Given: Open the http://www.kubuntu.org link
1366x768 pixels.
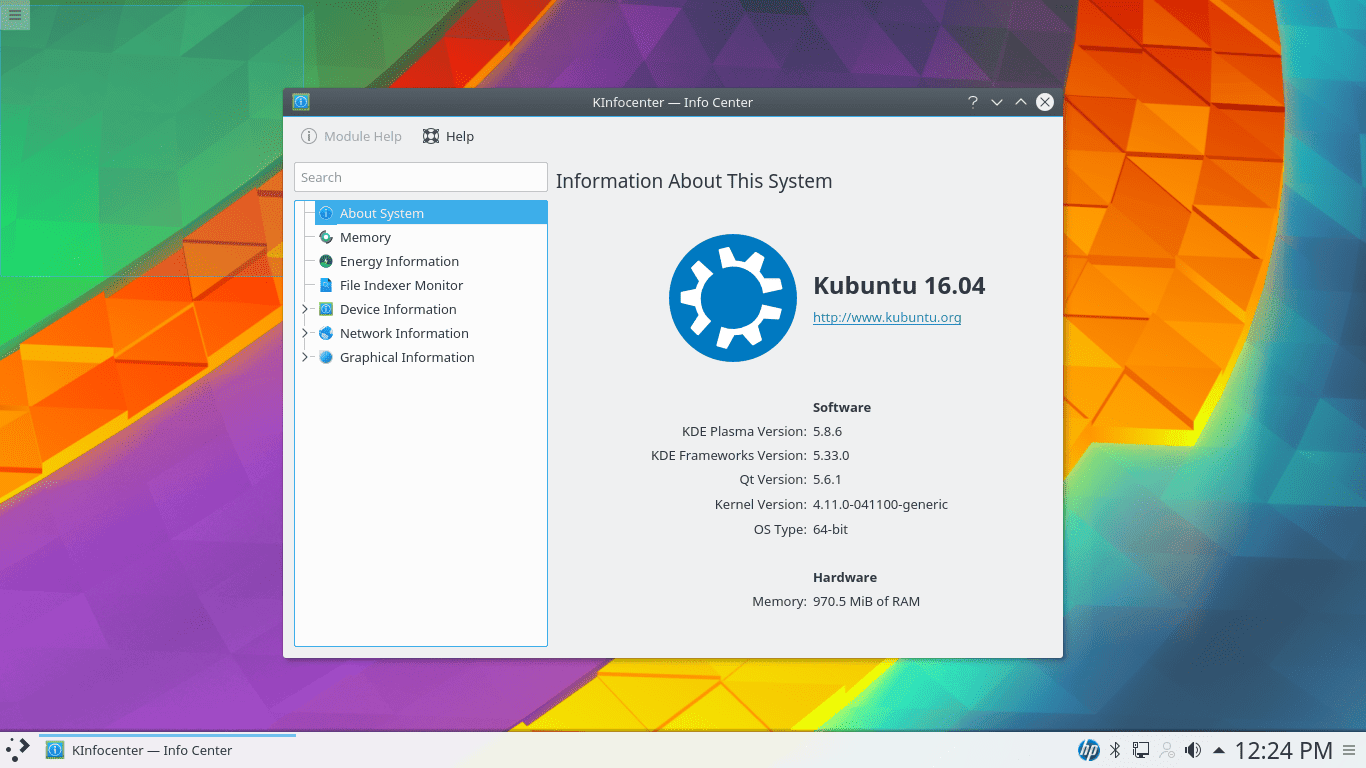Looking at the screenshot, I should click(887, 317).
